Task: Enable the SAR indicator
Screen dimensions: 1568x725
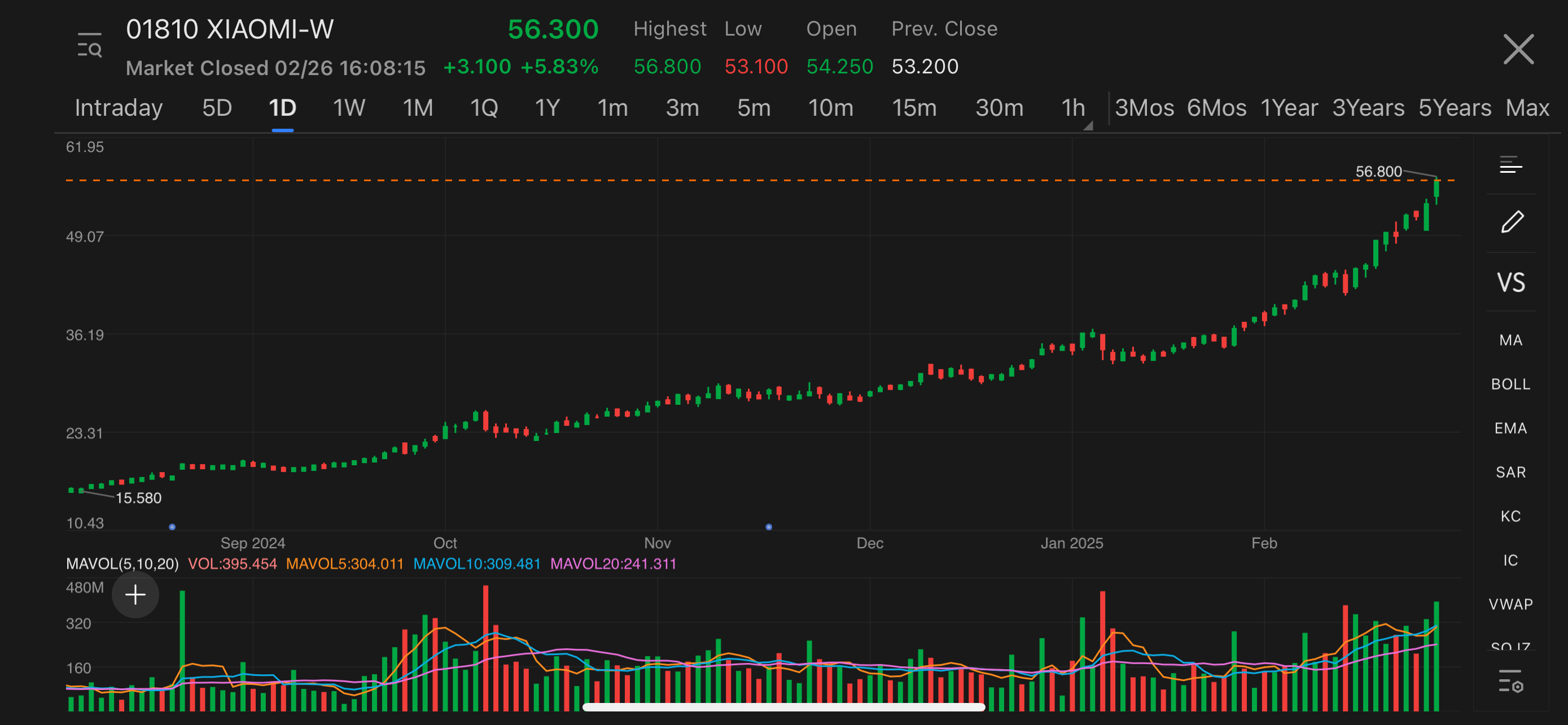Action: tap(1510, 473)
